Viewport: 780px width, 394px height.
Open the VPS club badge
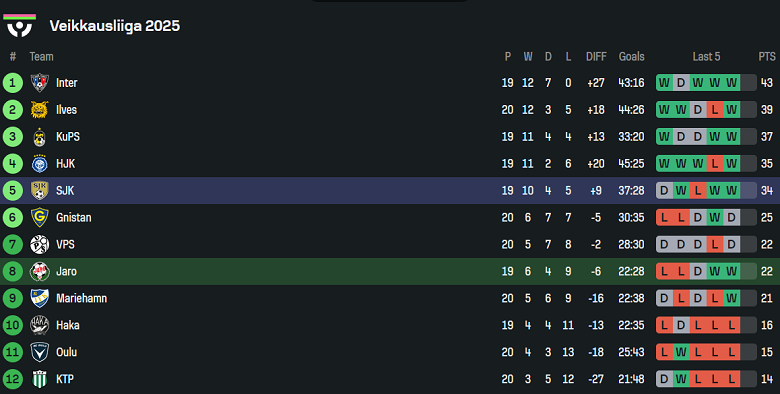39,244
